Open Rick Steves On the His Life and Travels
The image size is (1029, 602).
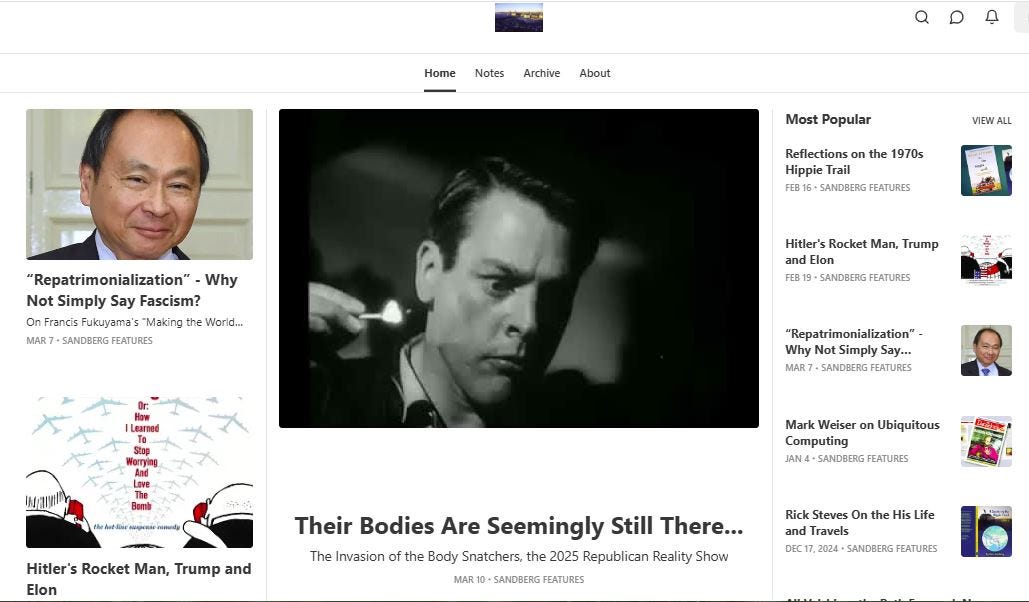[860, 523]
